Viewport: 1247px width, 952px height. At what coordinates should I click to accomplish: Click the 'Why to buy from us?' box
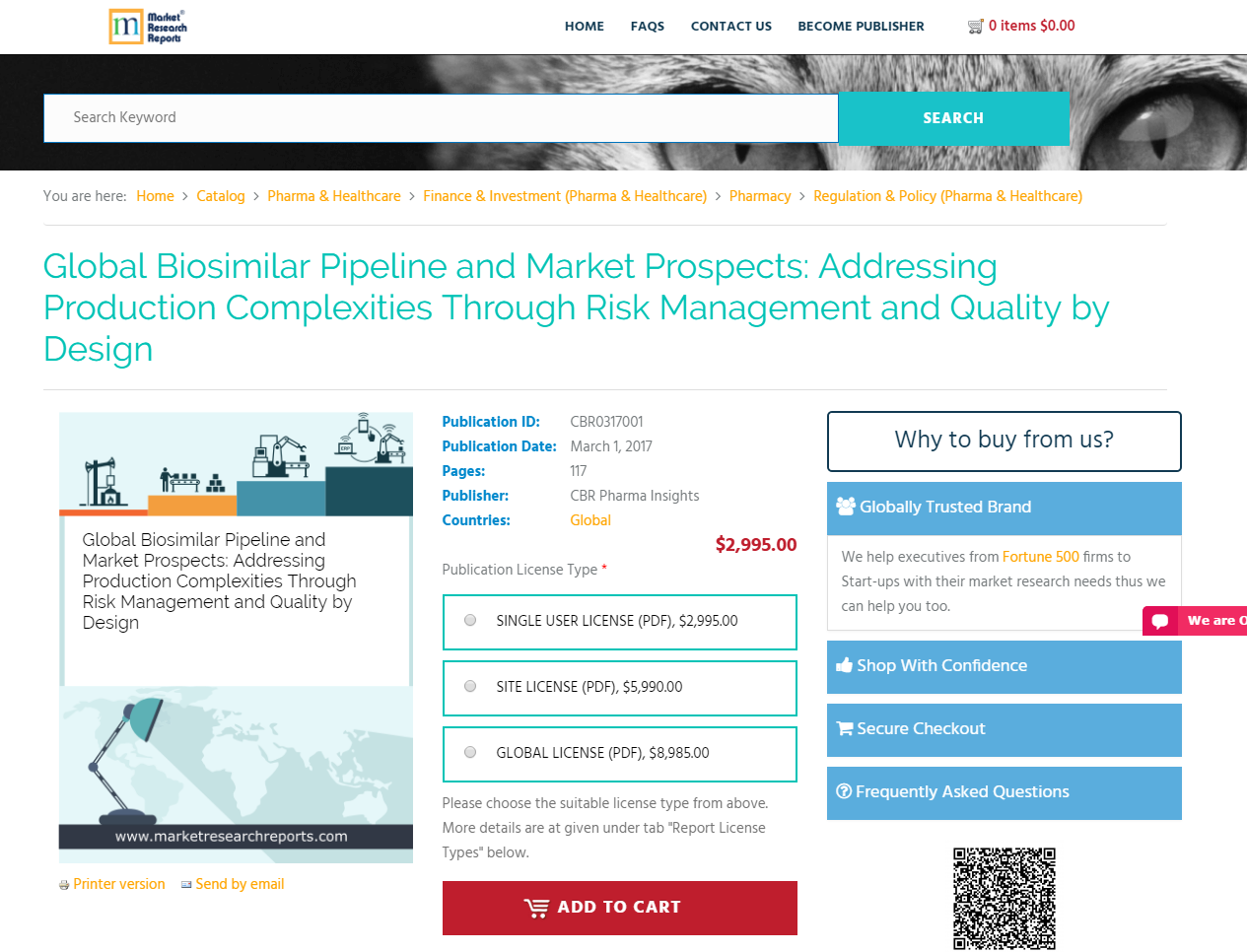tap(1005, 441)
